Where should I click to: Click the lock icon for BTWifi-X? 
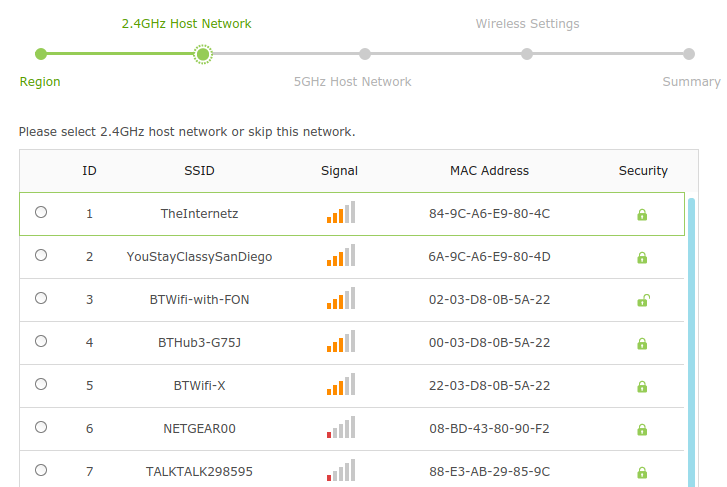pos(642,386)
